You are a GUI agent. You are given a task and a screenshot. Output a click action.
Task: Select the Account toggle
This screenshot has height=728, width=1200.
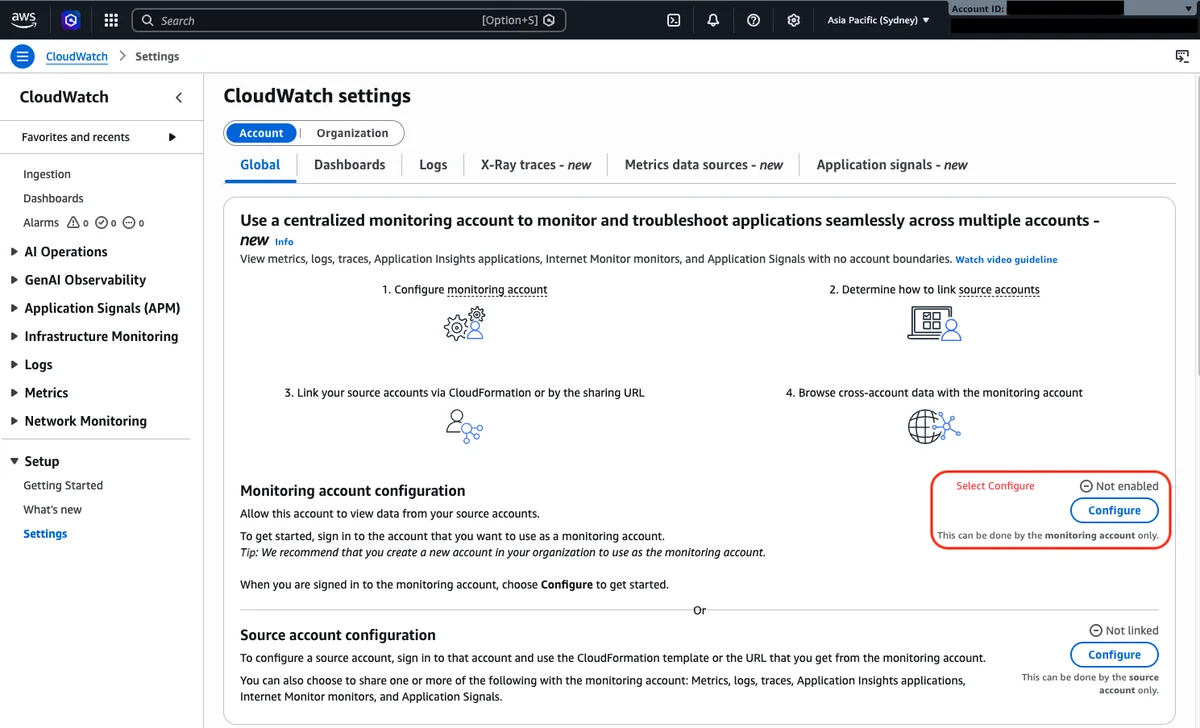[261, 133]
